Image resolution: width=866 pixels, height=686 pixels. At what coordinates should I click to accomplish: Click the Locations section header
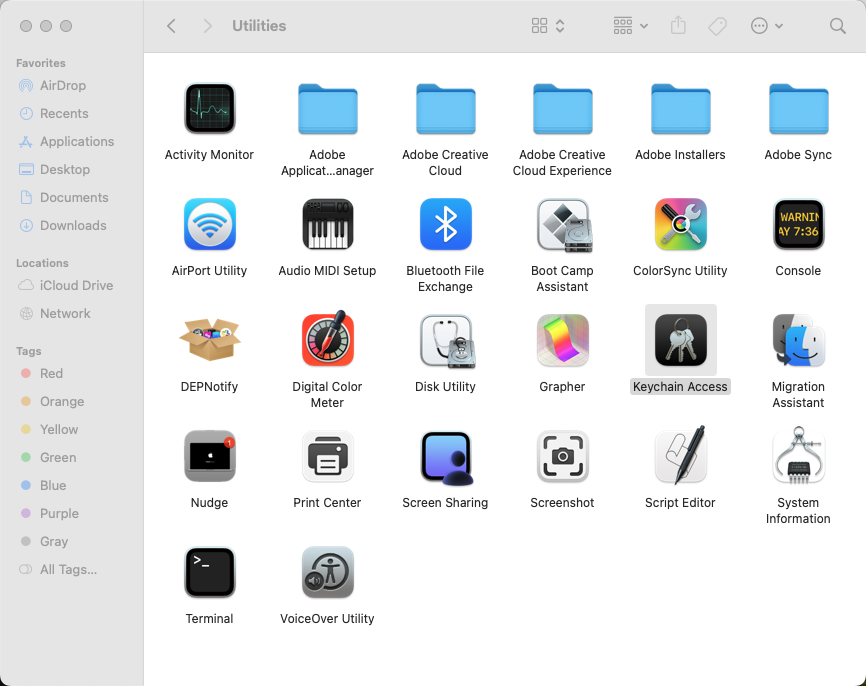pyautogui.click(x=43, y=263)
